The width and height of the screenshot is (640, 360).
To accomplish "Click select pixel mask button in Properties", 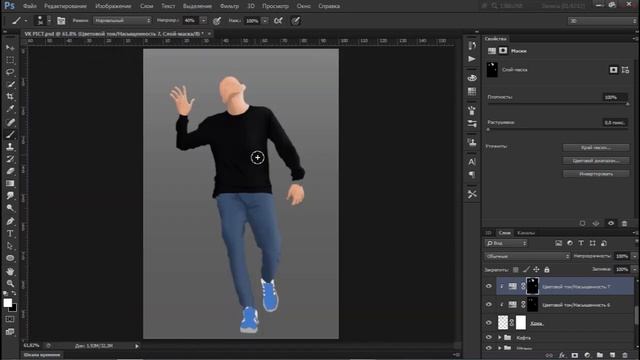I will (x=613, y=70).
